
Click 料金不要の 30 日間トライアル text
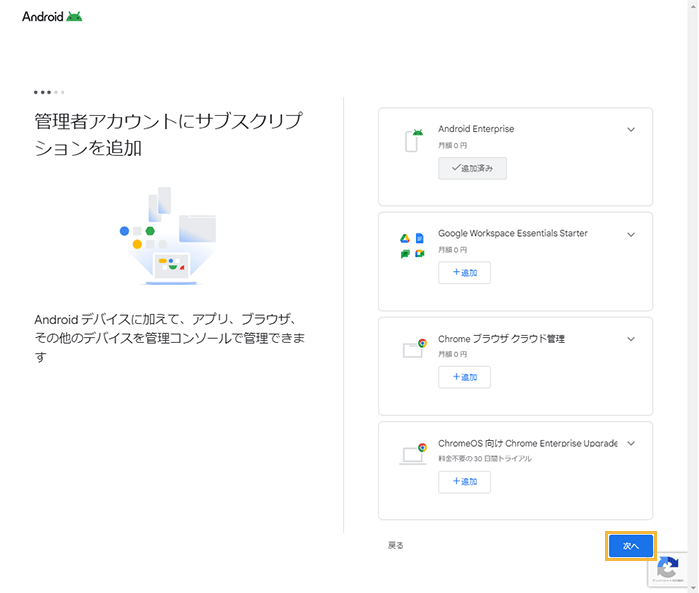pos(485,458)
